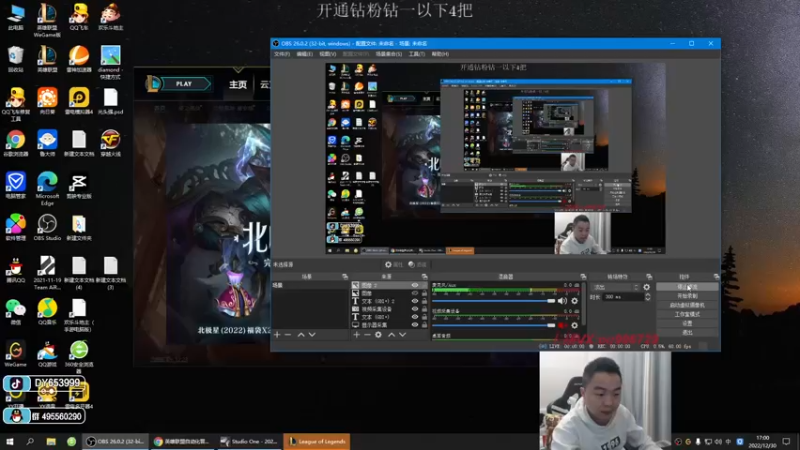The width and height of the screenshot is (800, 450).
Task: Open the Properties gear in the source toolbar
Action: [394, 264]
